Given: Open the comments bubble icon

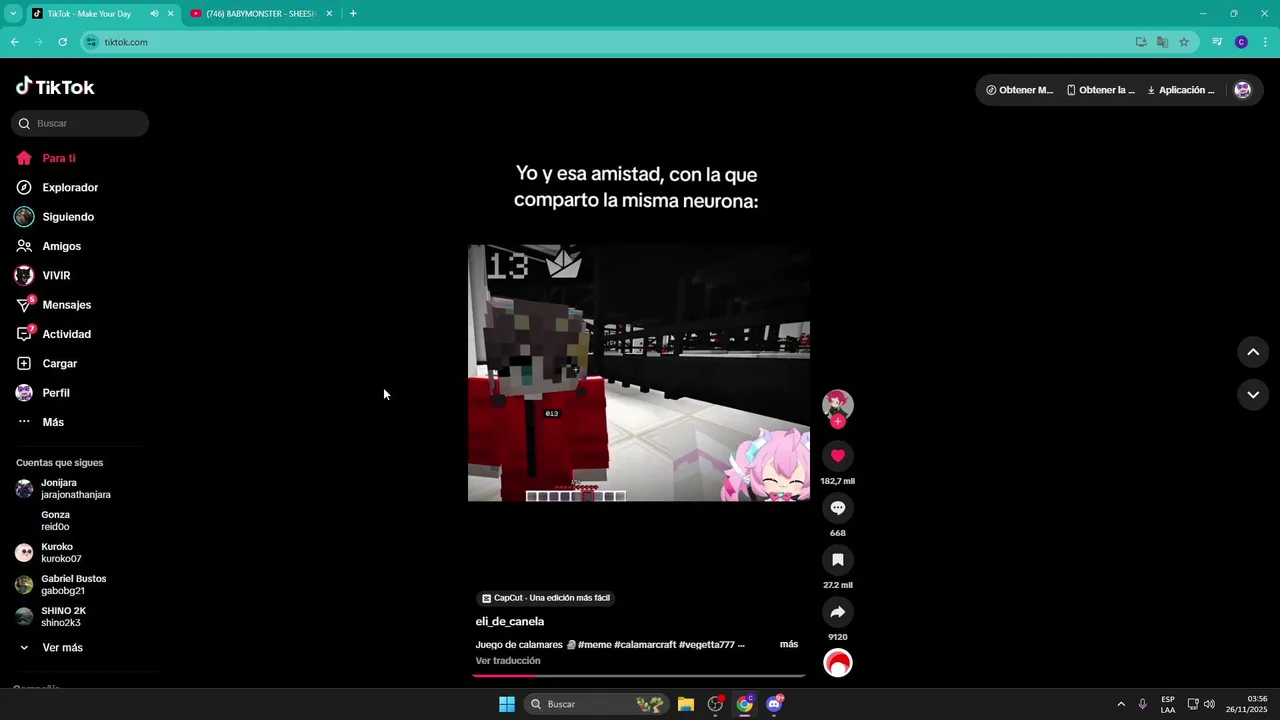Looking at the screenshot, I should [x=838, y=508].
